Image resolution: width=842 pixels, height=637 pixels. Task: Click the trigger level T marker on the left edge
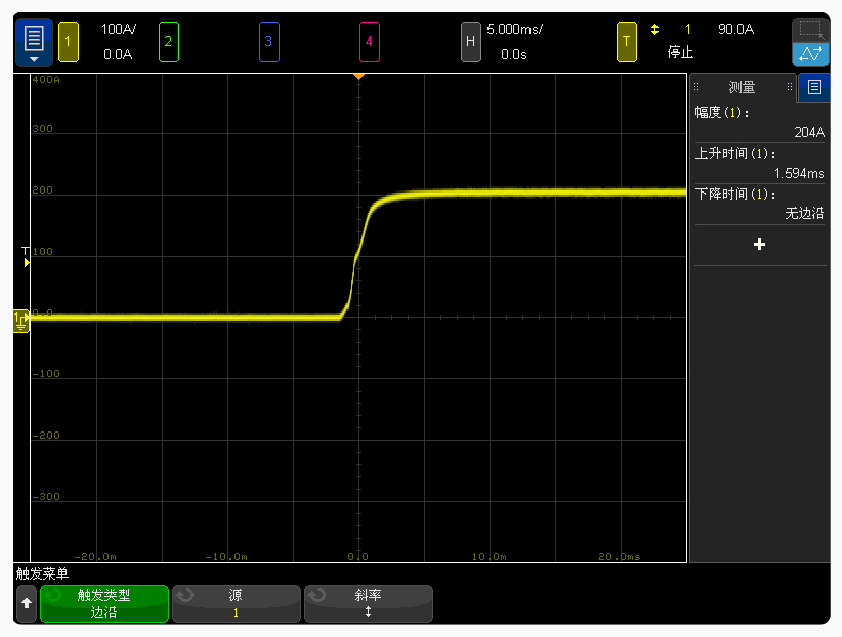pos(26,257)
